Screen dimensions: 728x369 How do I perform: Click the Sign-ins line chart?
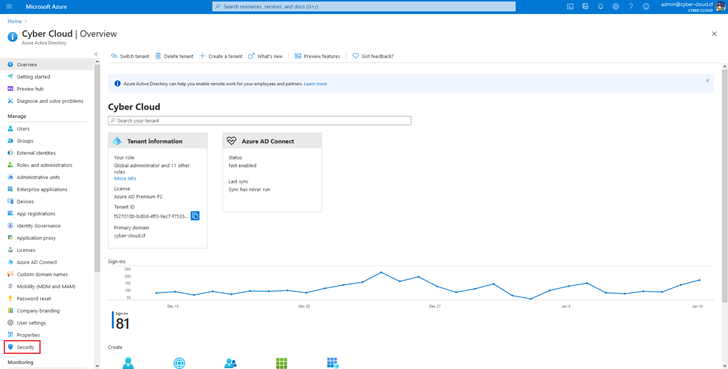click(x=411, y=283)
